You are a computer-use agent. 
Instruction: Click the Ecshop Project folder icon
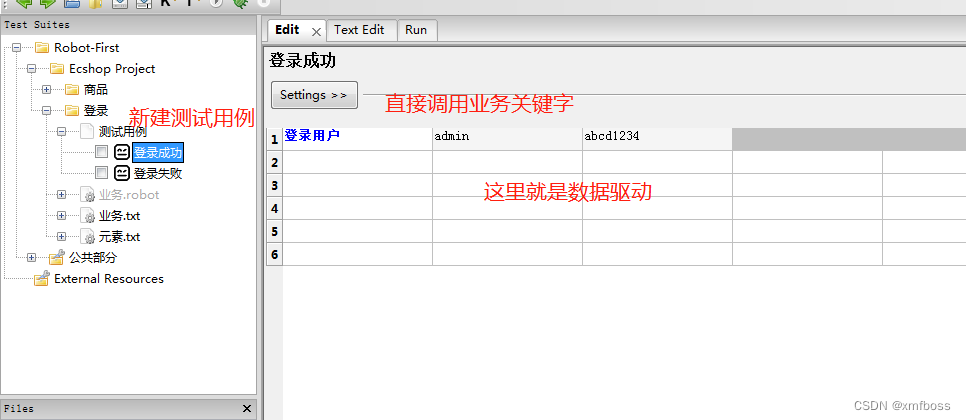coord(57,69)
